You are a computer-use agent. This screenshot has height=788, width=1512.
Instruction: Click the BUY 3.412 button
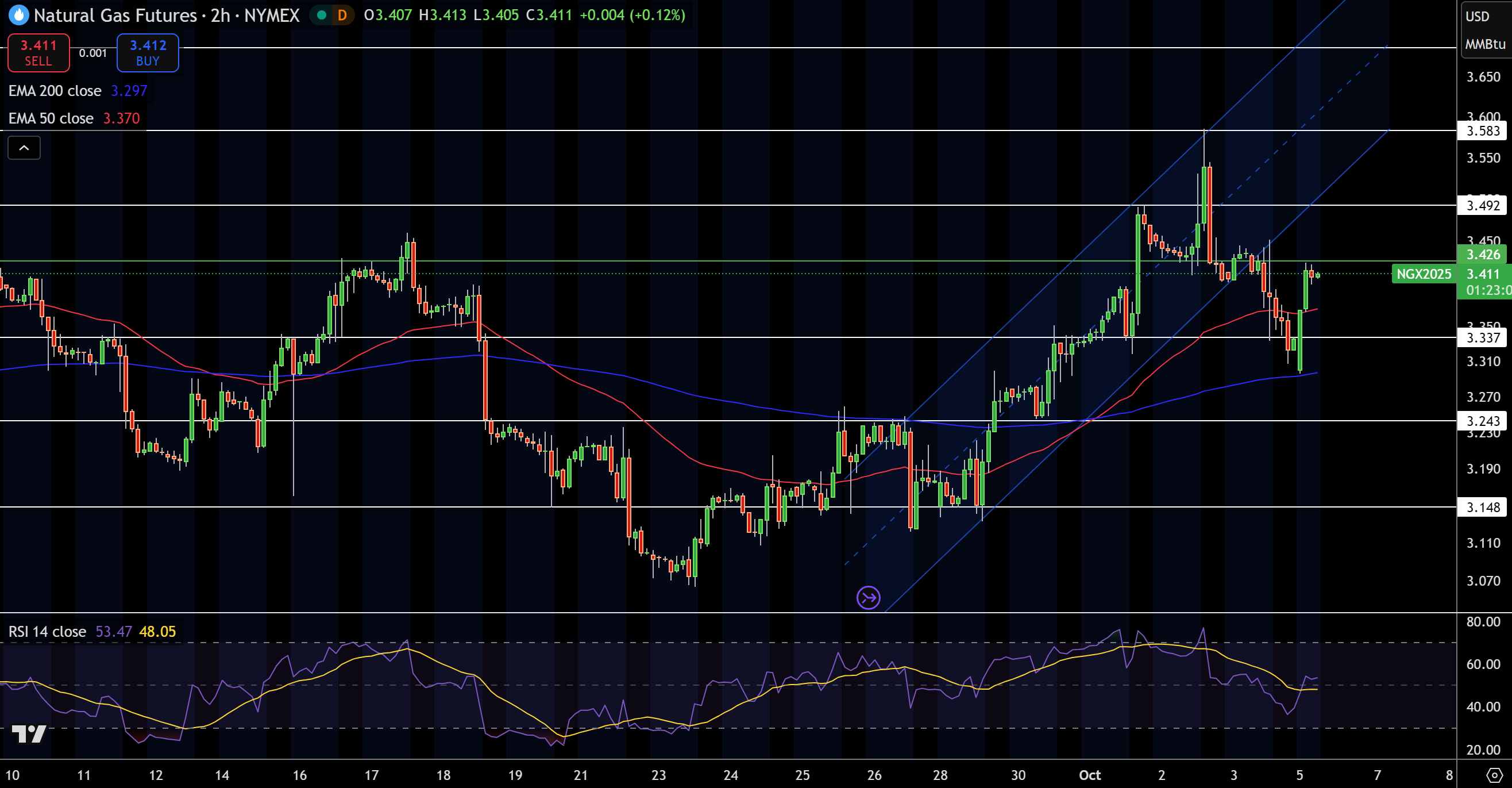148,53
